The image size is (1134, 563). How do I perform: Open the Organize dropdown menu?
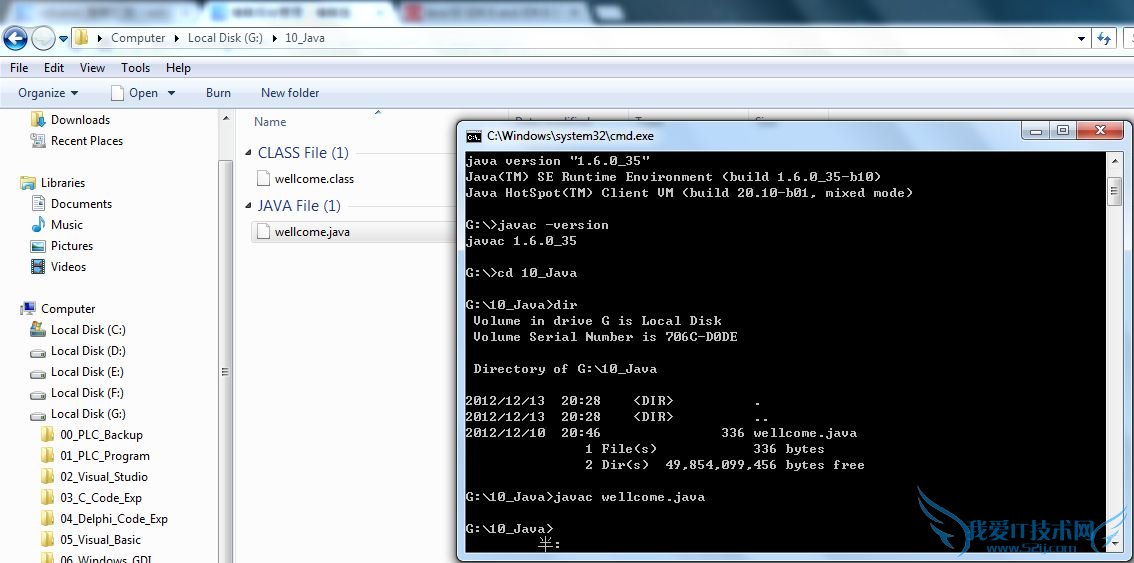[x=48, y=93]
